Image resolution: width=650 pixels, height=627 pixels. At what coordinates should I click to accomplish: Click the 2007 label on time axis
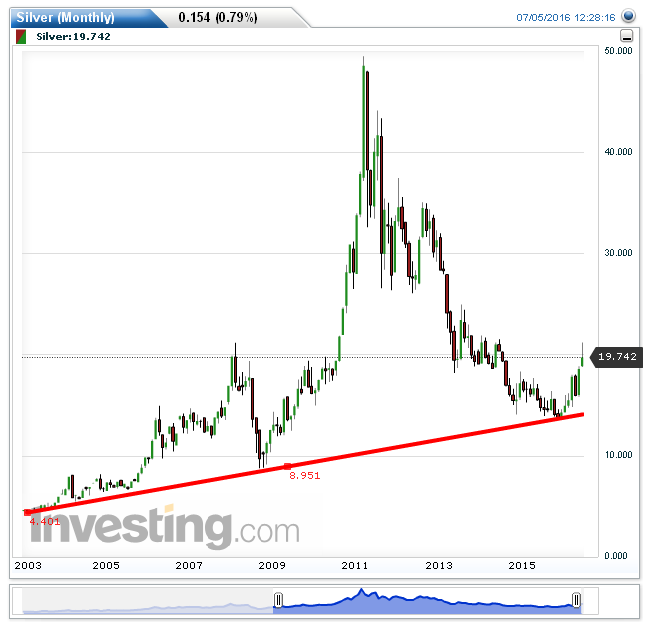tap(189, 566)
